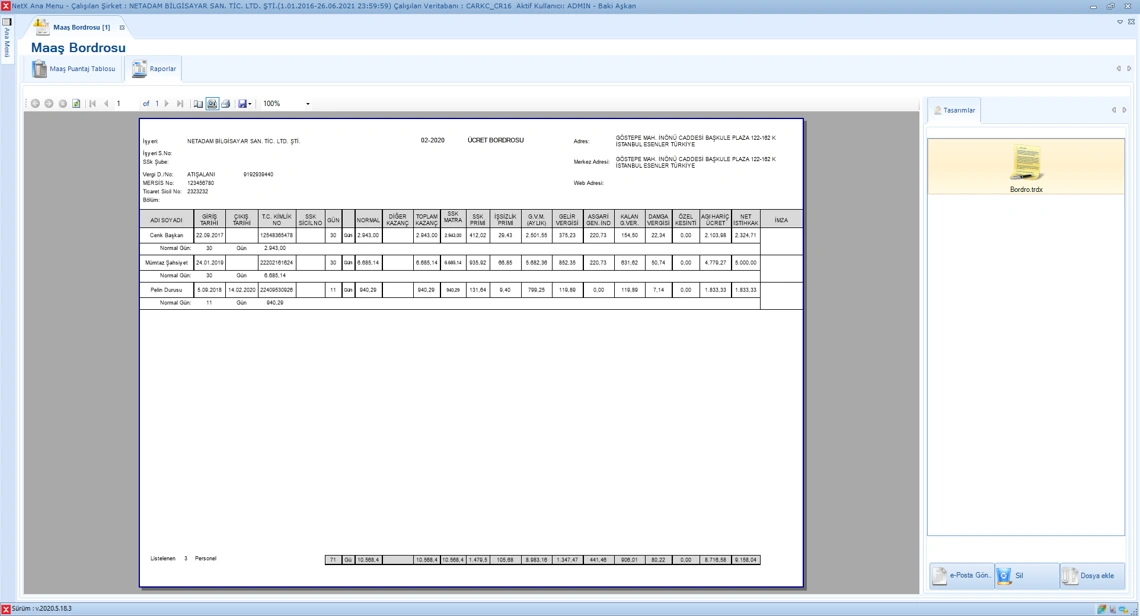Click the current page number field
Image resolution: width=1140 pixels, height=616 pixels.
[124, 104]
